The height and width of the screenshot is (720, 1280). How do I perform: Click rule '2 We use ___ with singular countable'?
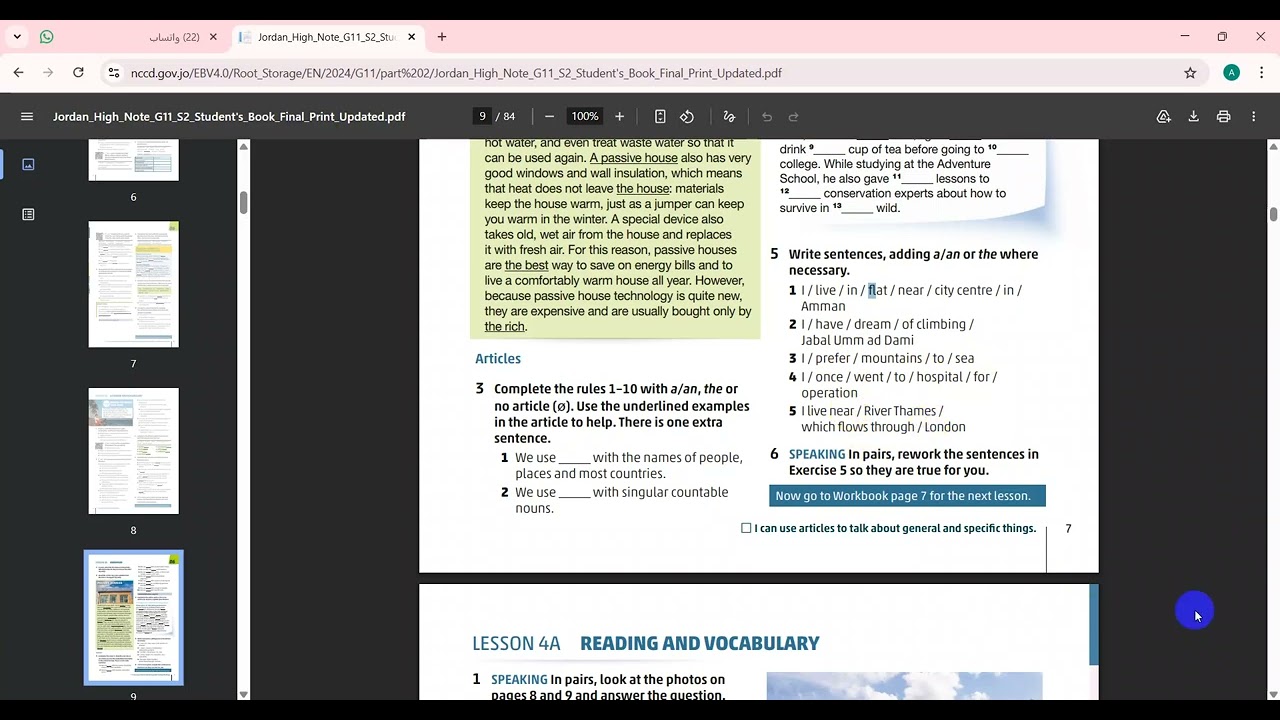(615, 500)
